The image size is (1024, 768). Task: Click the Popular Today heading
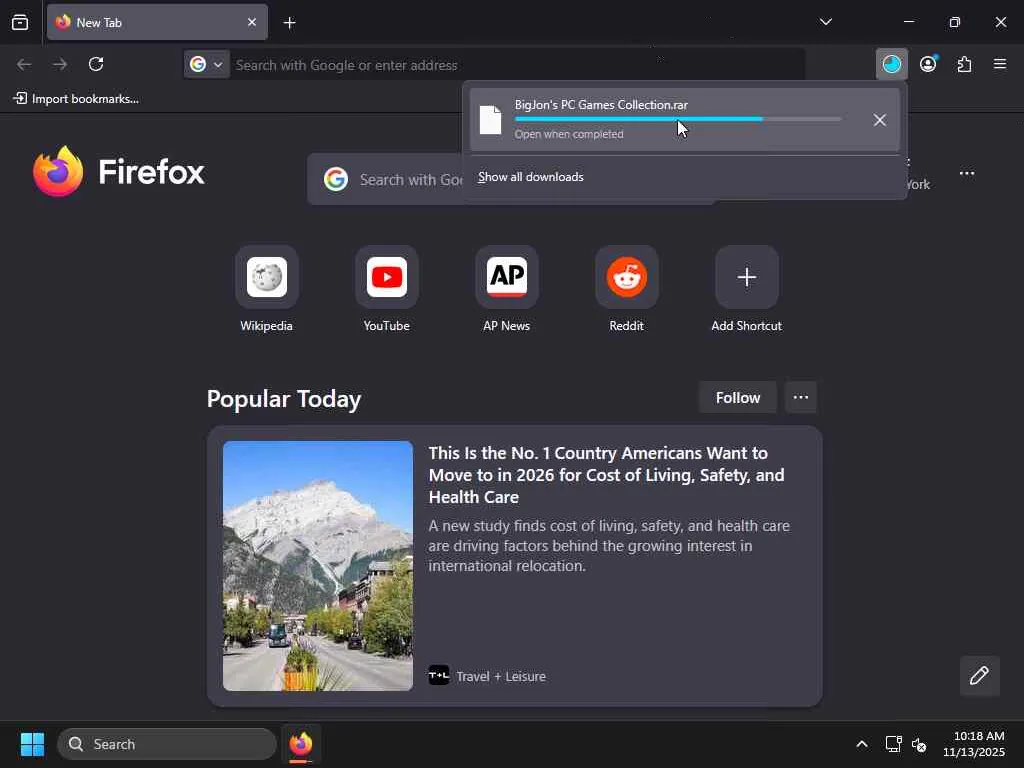[x=283, y=399]
